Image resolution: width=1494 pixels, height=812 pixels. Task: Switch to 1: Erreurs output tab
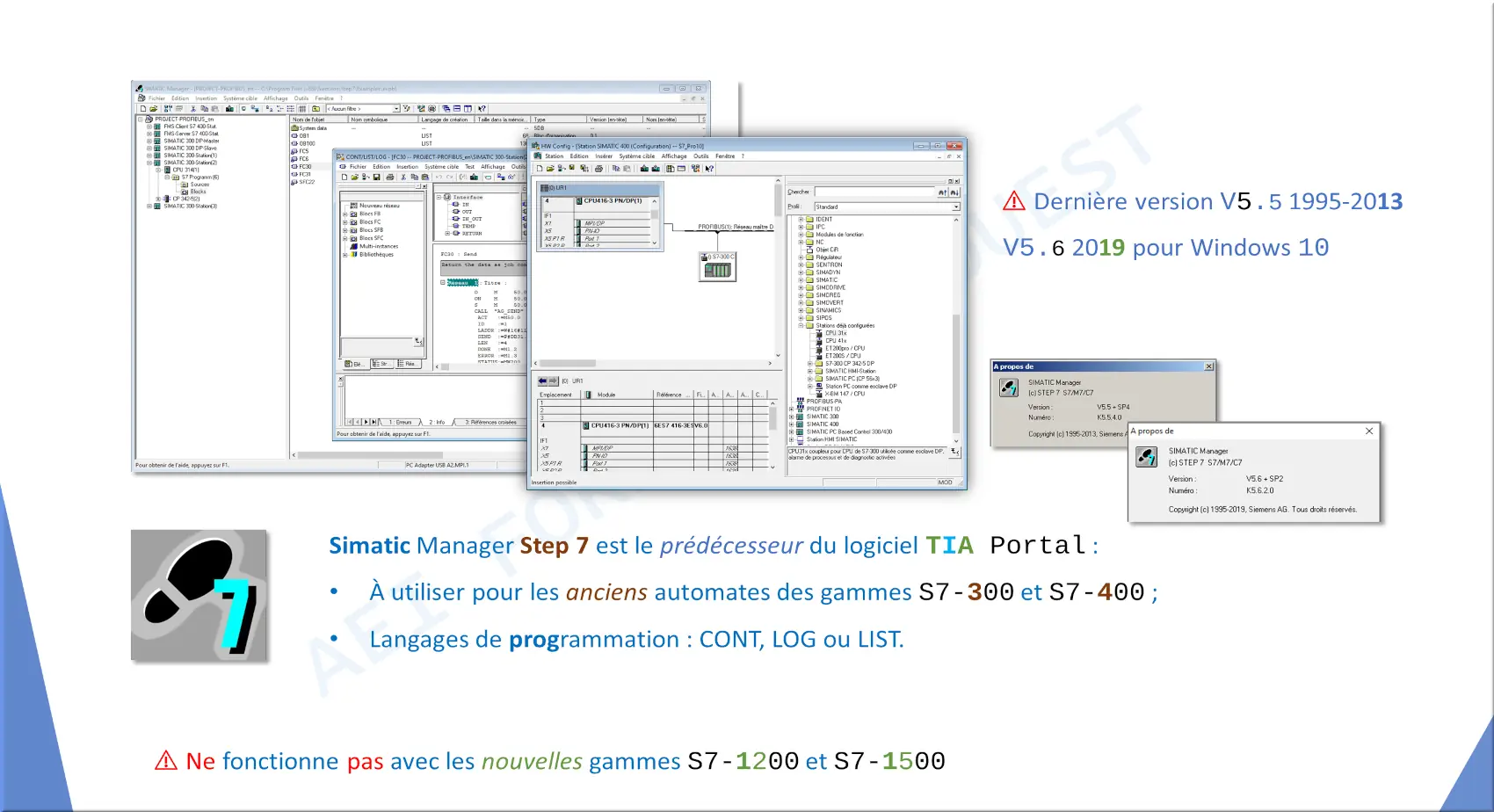(x=401, y=423)
